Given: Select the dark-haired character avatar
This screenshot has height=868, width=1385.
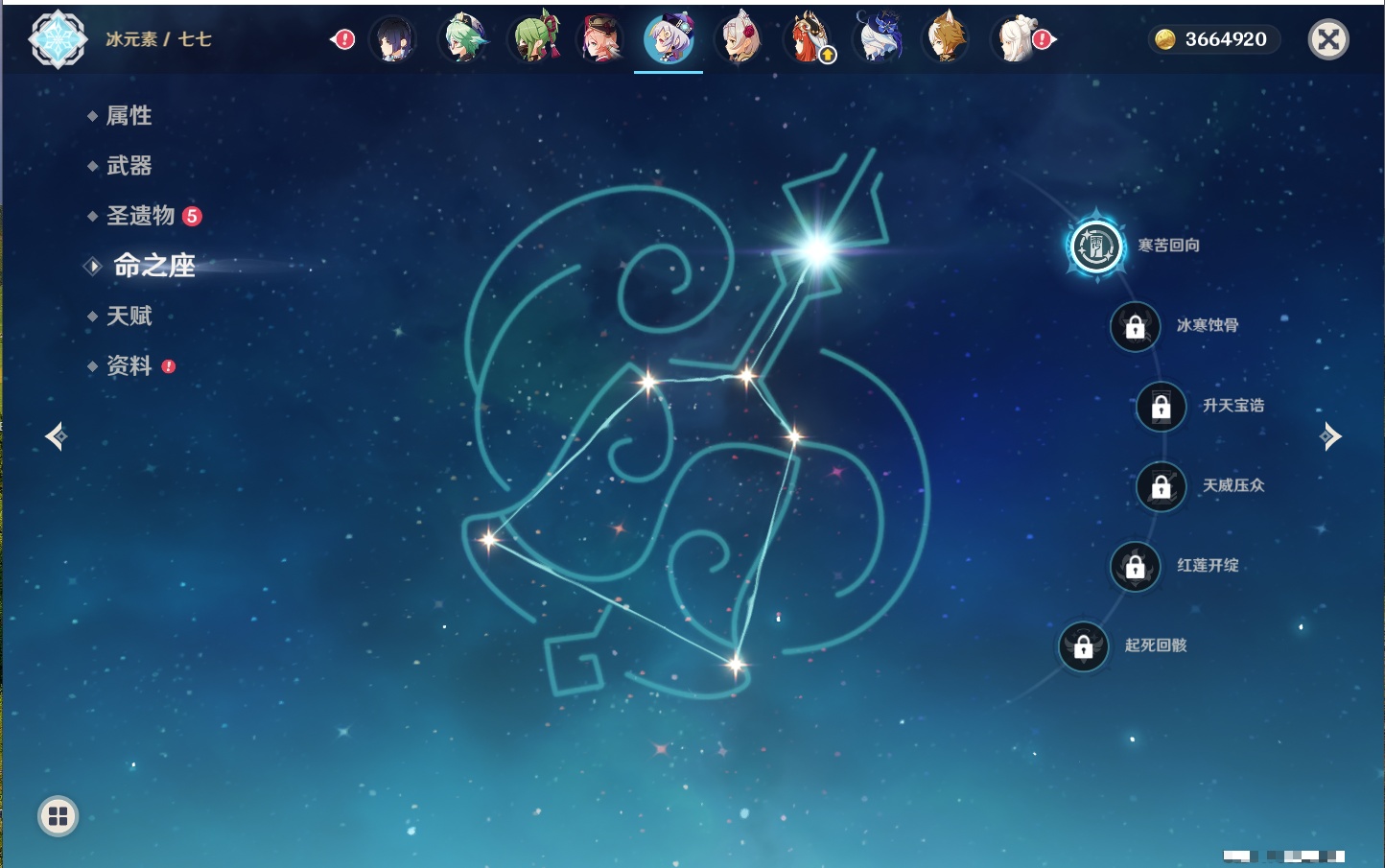Looking at the screenshot, I should [394, 40].
